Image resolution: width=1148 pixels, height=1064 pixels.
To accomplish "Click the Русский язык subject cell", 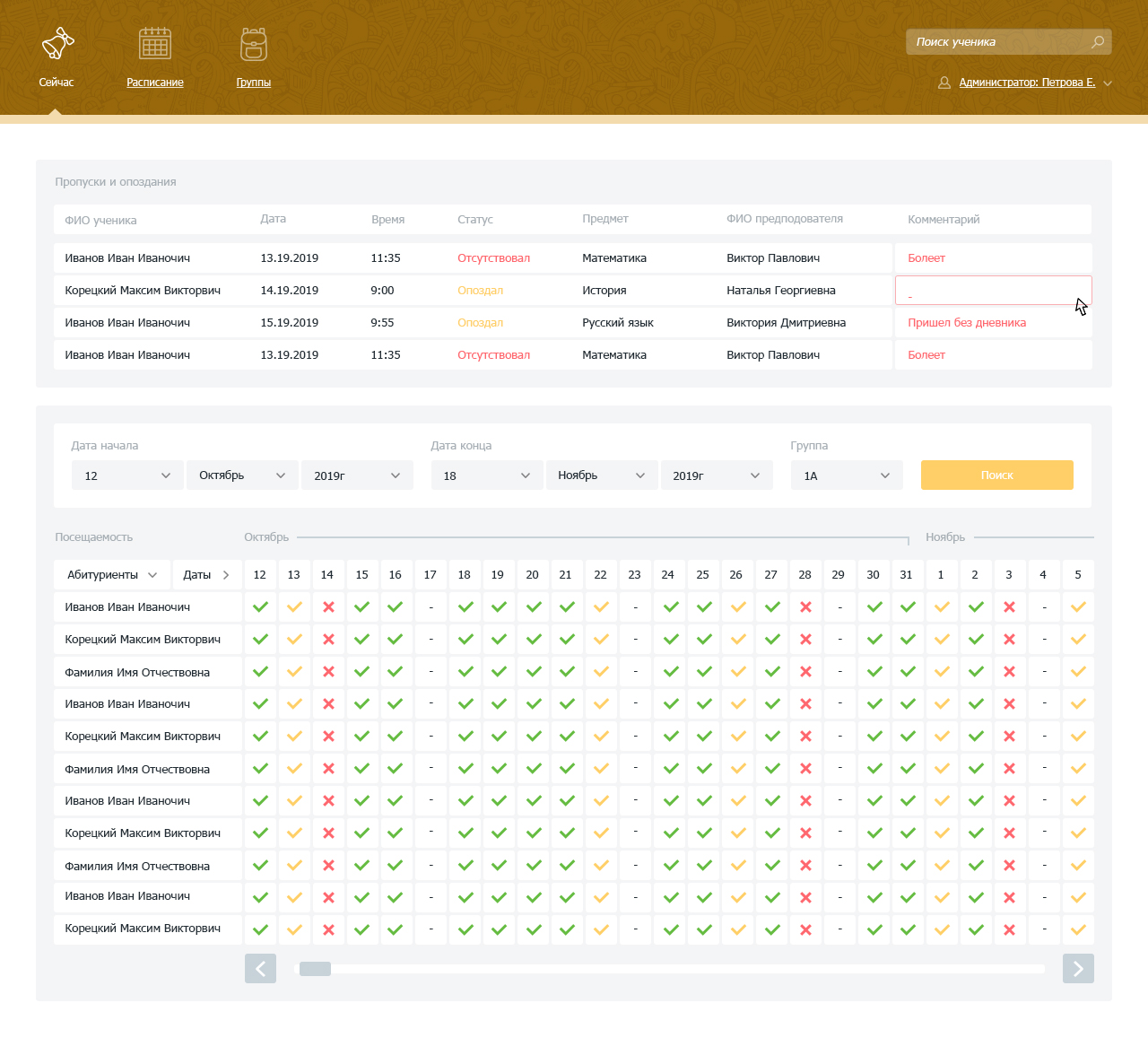I will tap(618, 323).
